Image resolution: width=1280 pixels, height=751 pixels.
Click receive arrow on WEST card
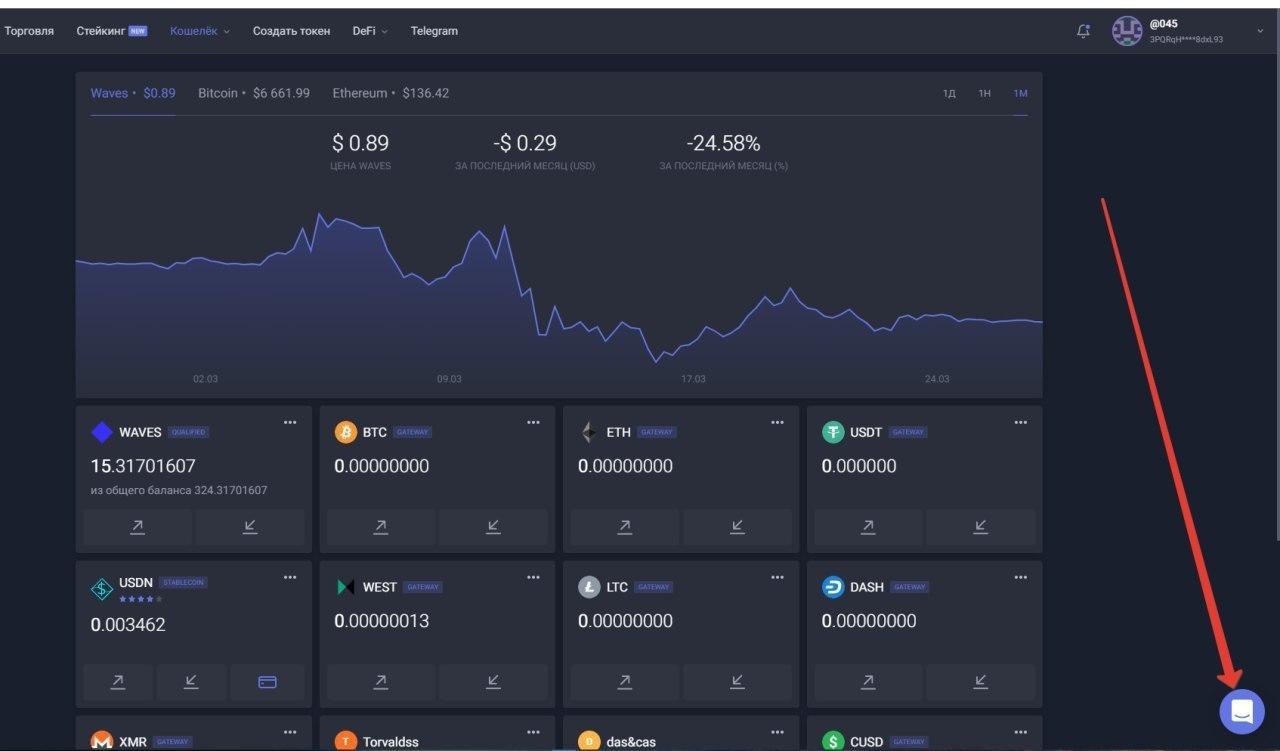pyautogui.click(x=493, y=682)
